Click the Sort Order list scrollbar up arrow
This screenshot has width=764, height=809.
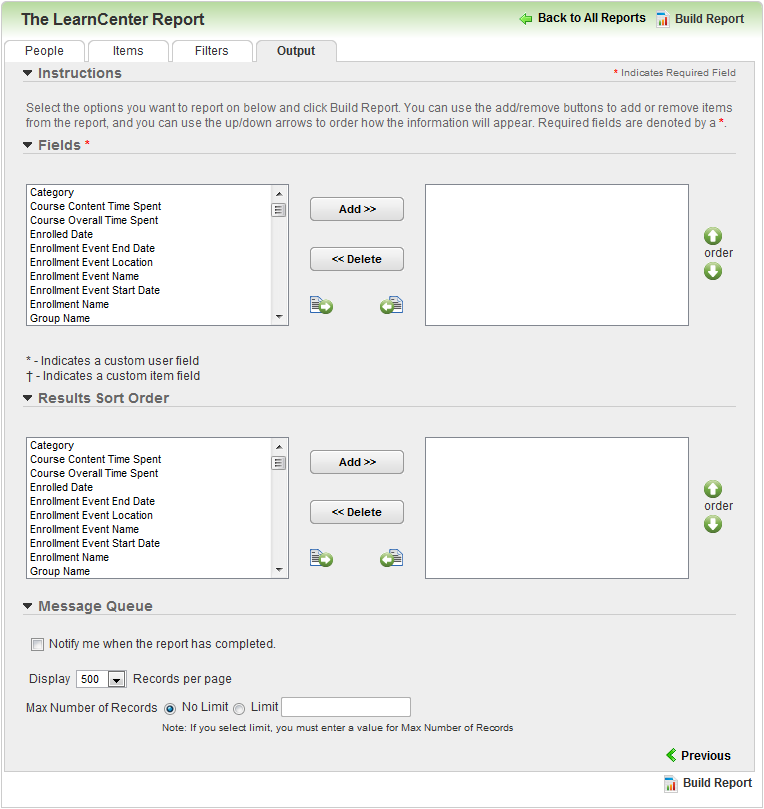click(x=279, y=446)
